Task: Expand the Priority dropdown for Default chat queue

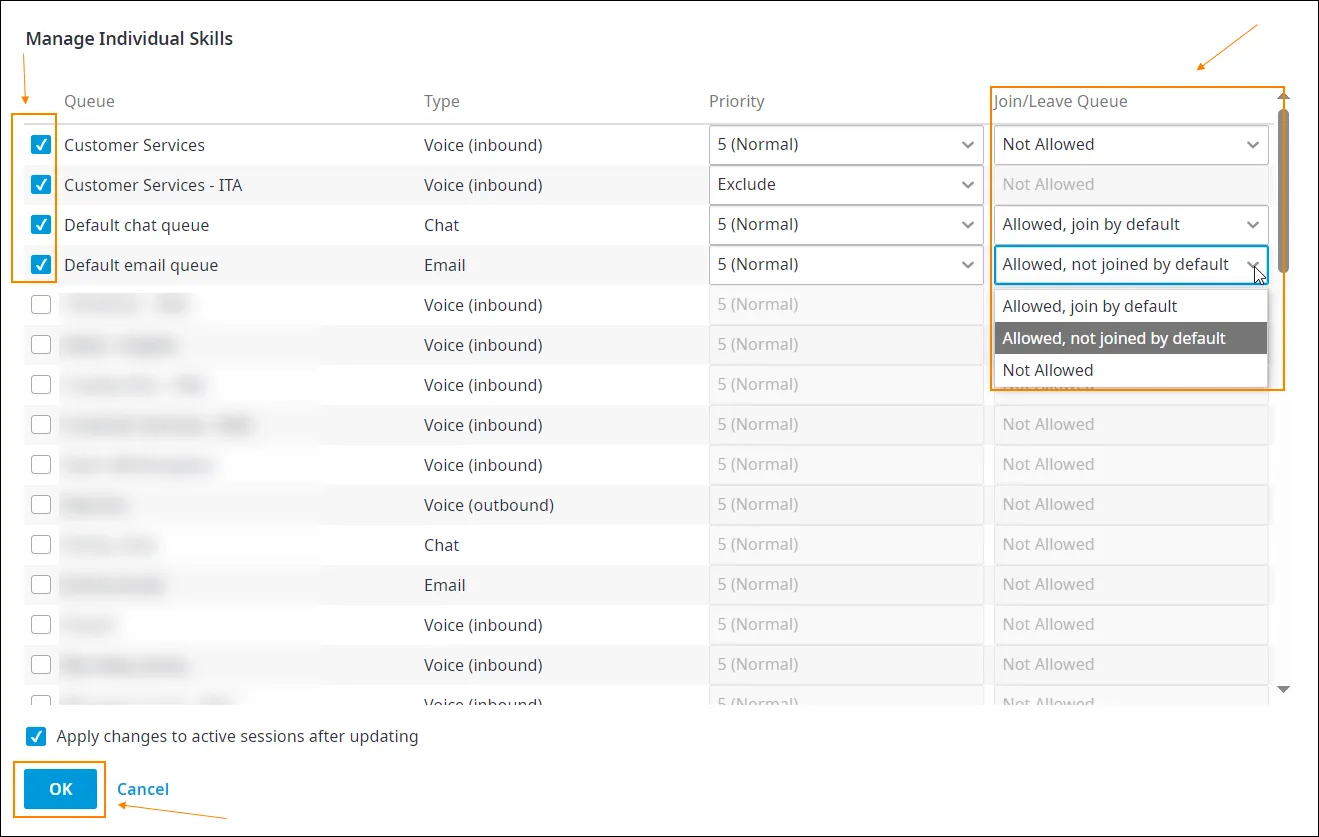Action: point(846,225)
